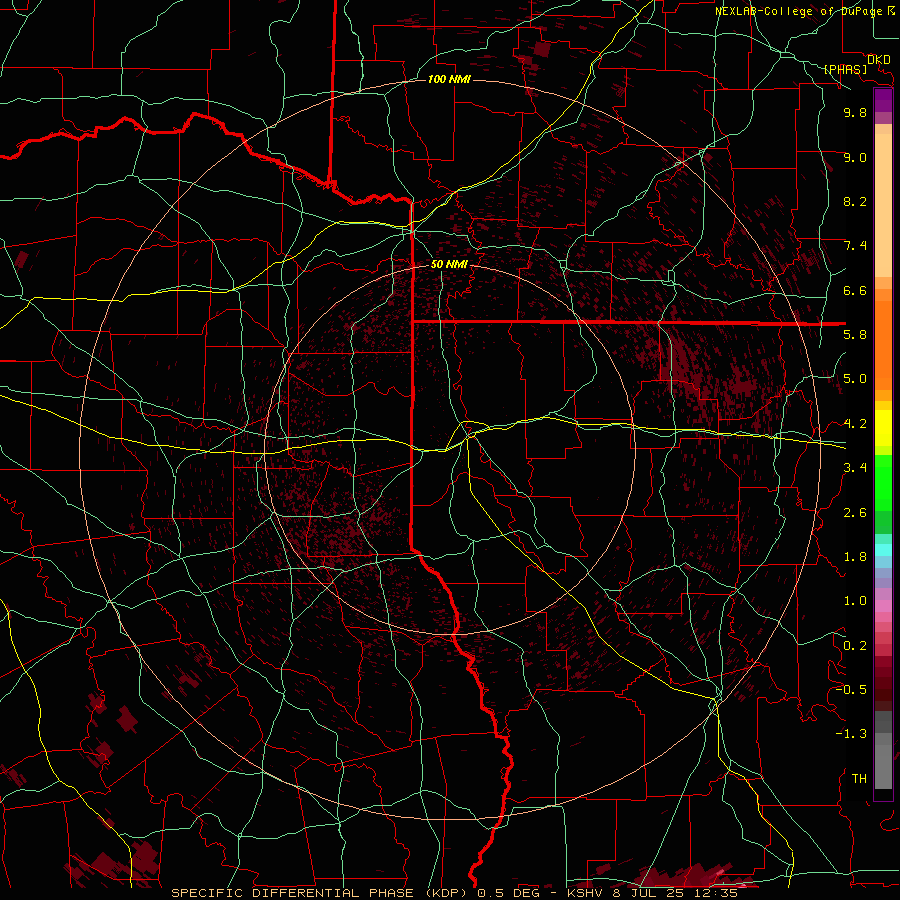This screenshot has width=900, height=900.
Task: Select the 9.0 value on color scale
Action: (855, 157)
